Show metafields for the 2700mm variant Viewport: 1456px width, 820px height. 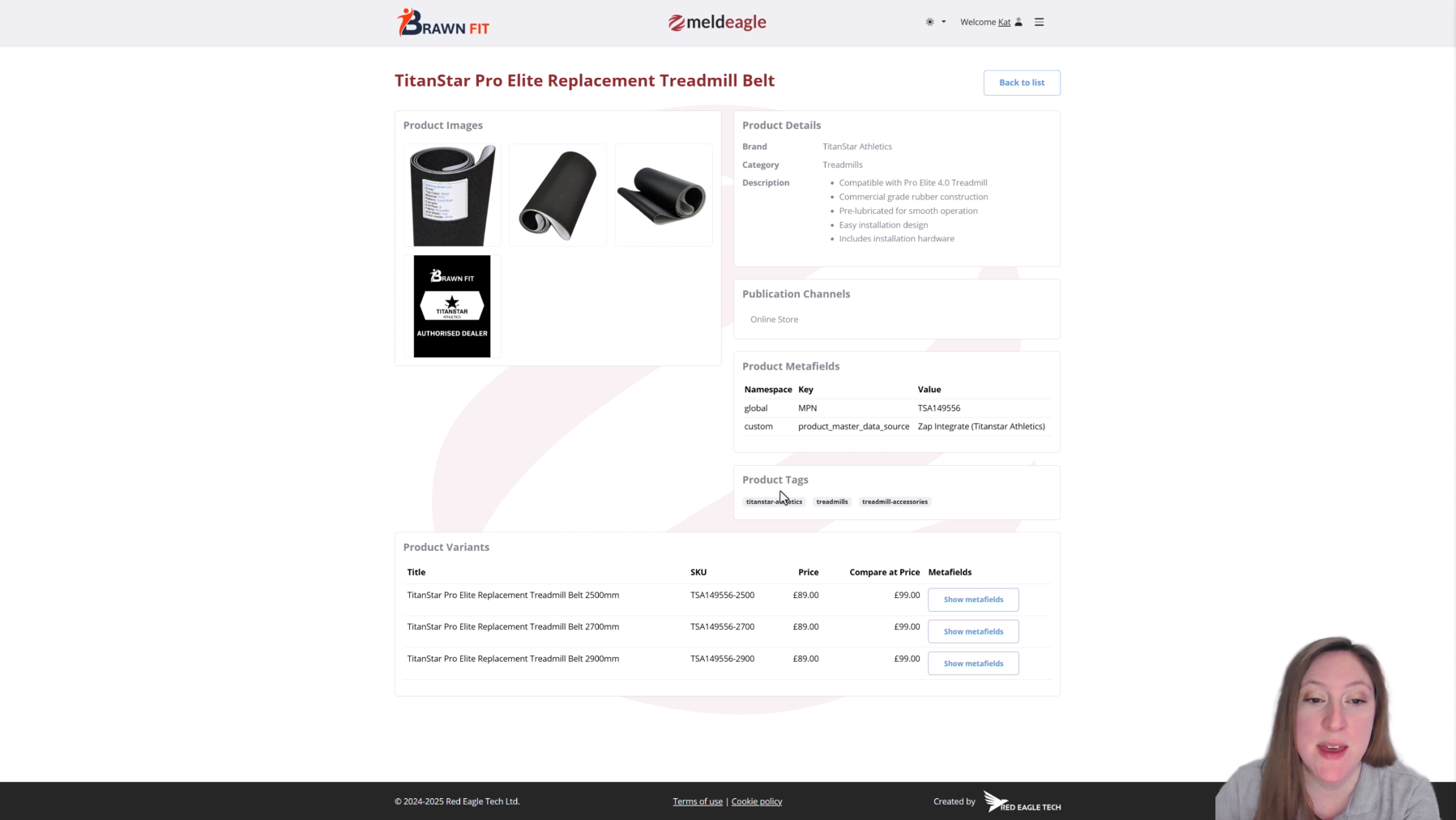pos(972,631)
